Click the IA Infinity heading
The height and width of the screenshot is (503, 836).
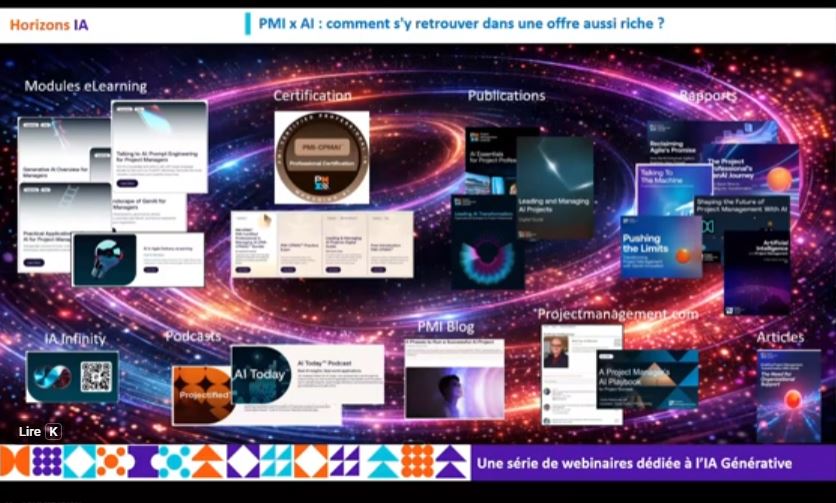click(x=75, y=339)
